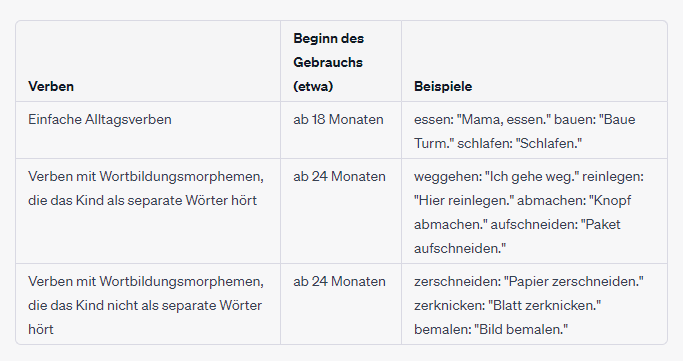This screenshot has width=683, height=361.
Task: Click the 'ab 18 Monaten' cell
Action: pyautogui.click(x=338, y=119)
